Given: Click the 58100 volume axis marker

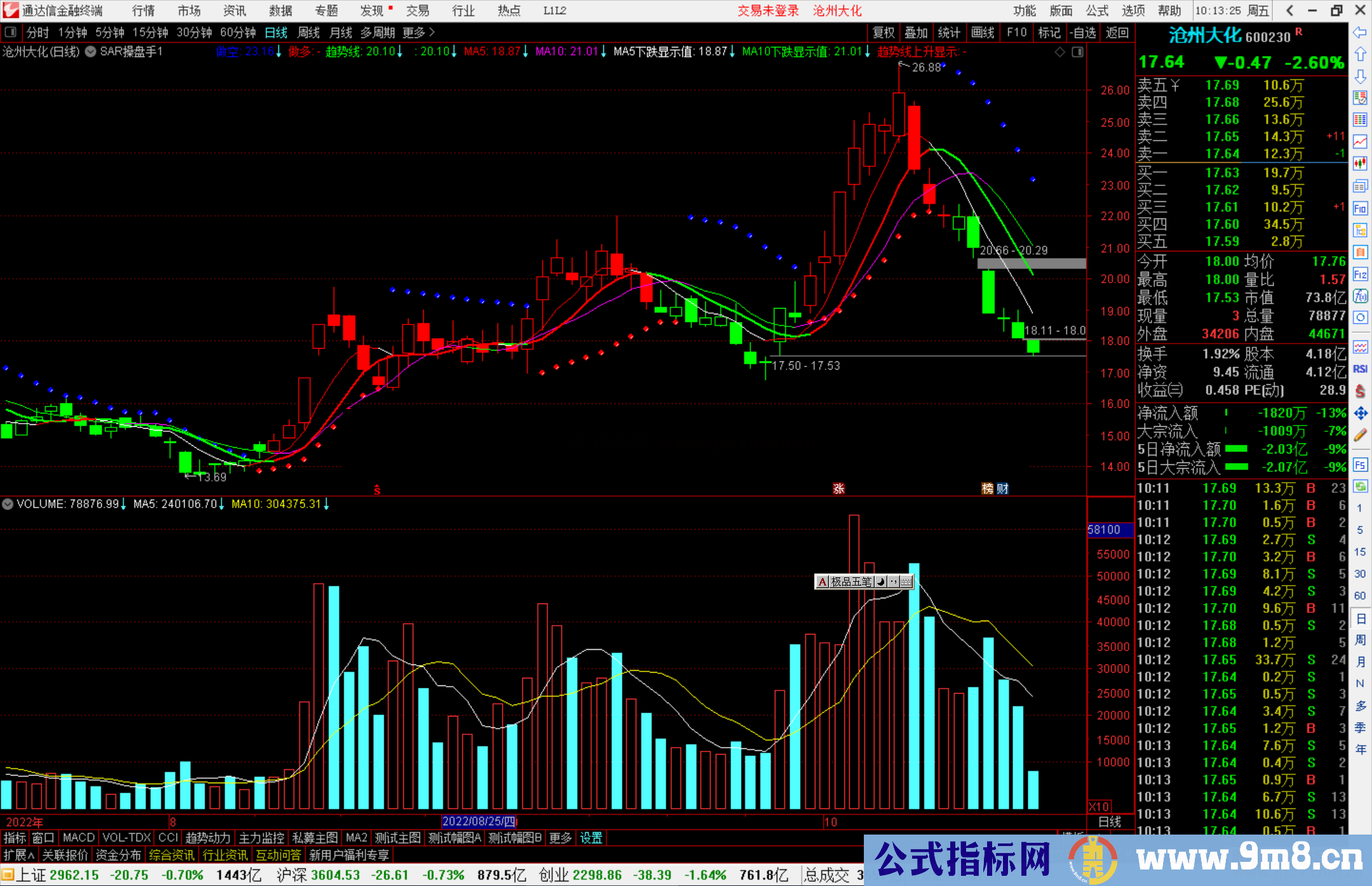Looking at the screenshot, I should (1105, 529).
